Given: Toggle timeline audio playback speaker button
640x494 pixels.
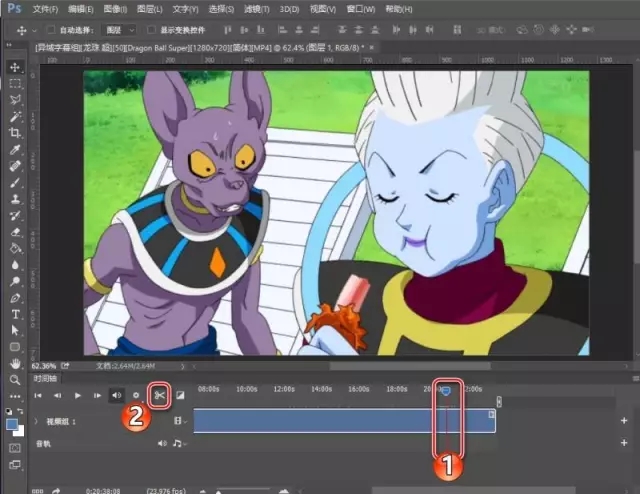Looking at the screenshot, I should coord(117,395).
